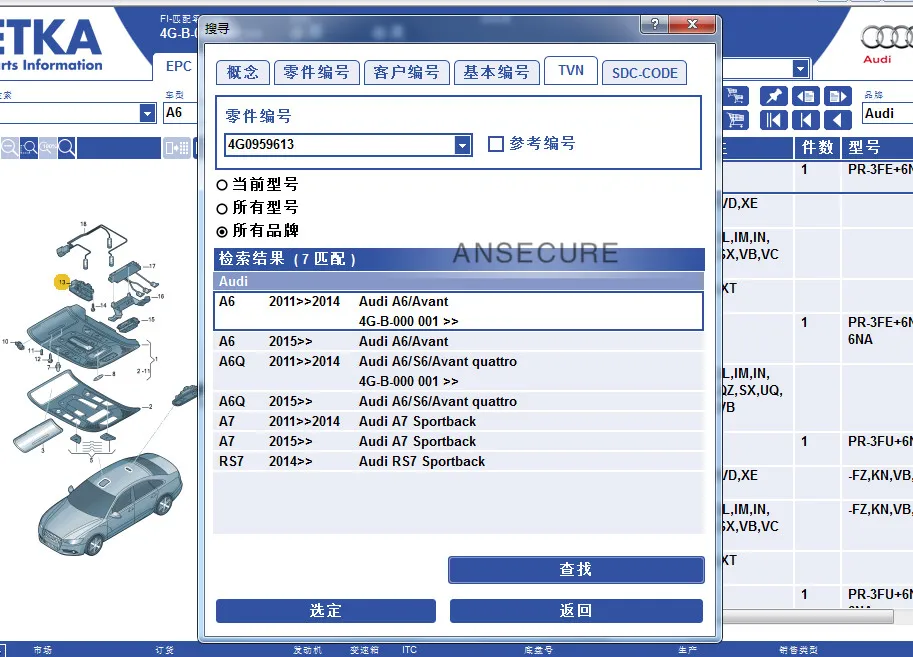Click the Audi group header in results

coord(459,281)
